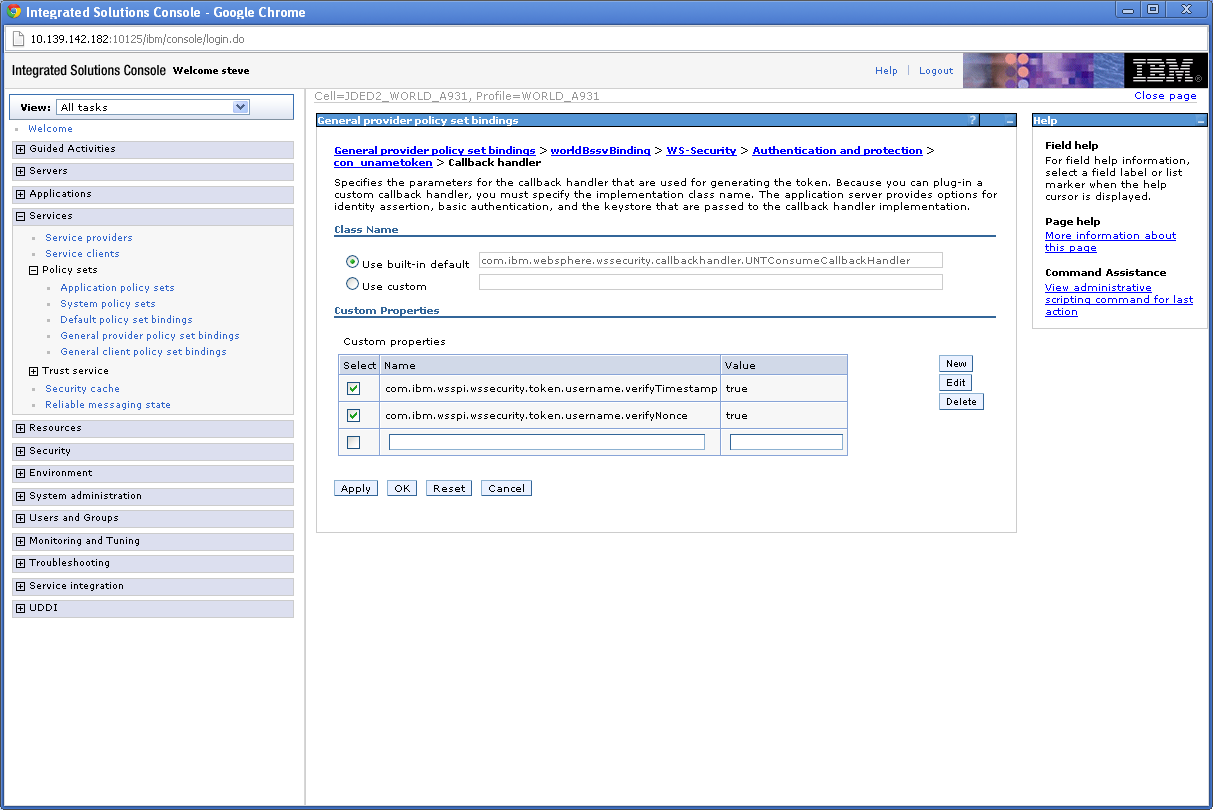Collapse the Policy sets subtree

point(33,270)
